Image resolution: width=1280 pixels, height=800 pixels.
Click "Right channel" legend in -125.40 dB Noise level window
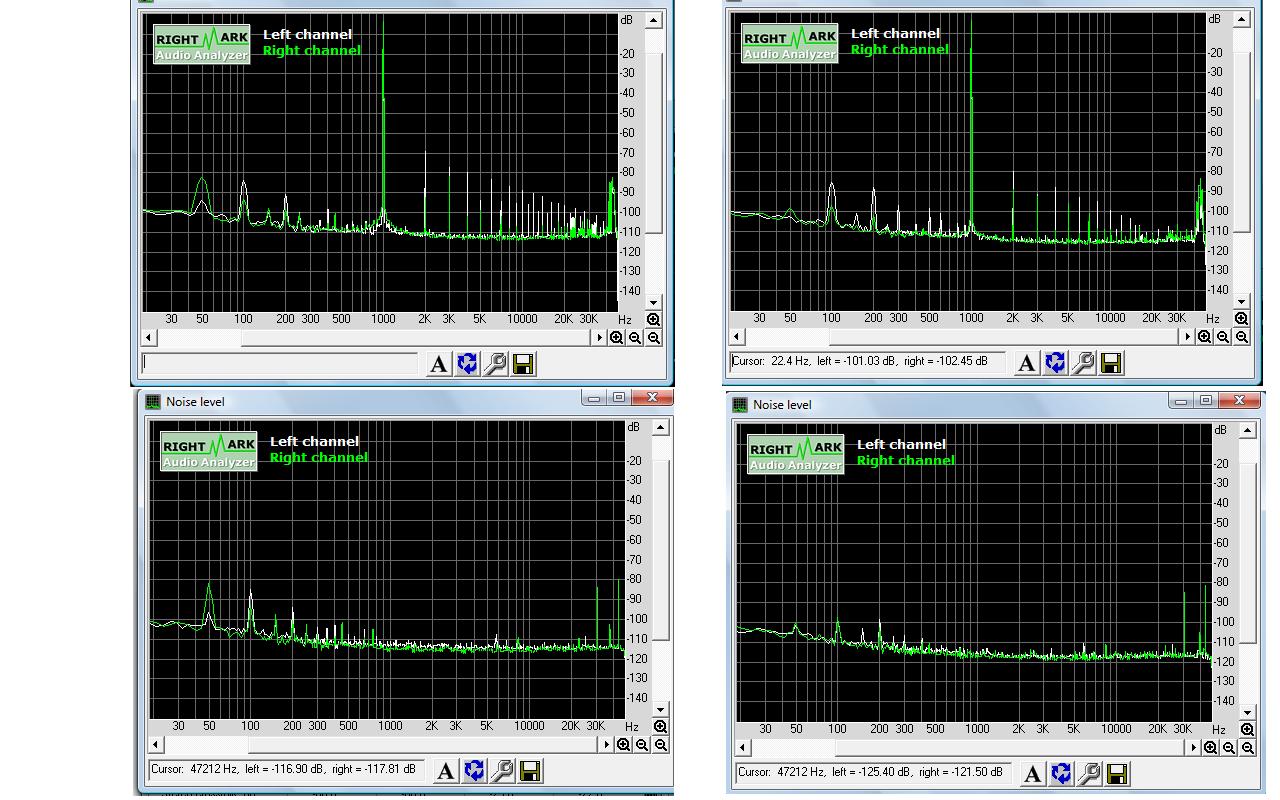[x=906, y=461]
